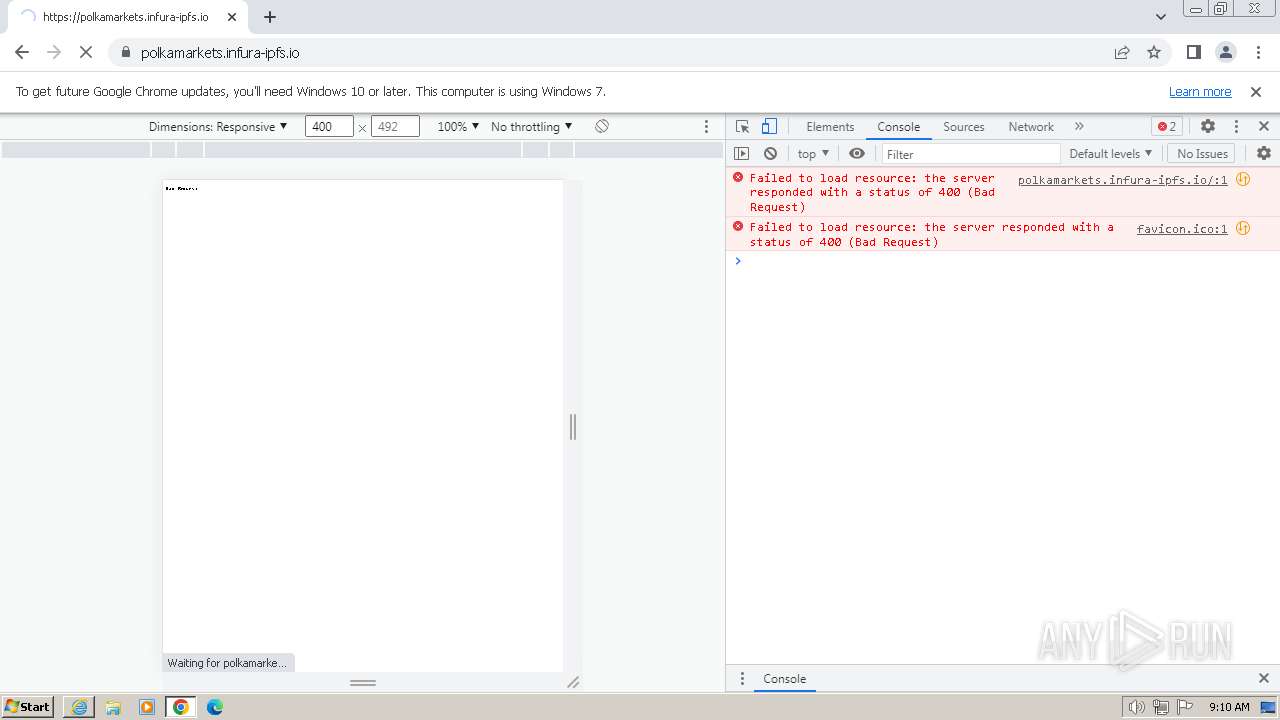Go back to previous page
Viewport: 1280px width, 720px height.
point(22,52)
